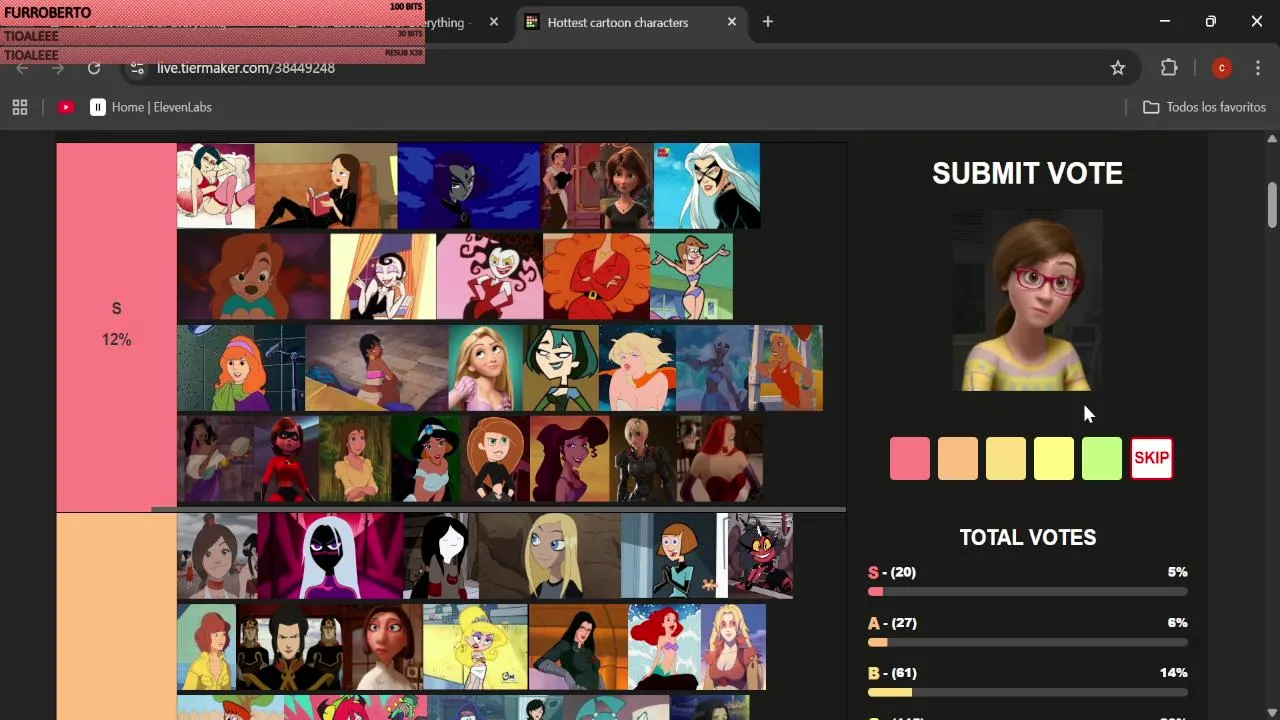Image resolution: width=1280 pixels, height=720 pixels.
Task: Select the Daphne in purple dress thumbnail
Action: click(241, 367)
